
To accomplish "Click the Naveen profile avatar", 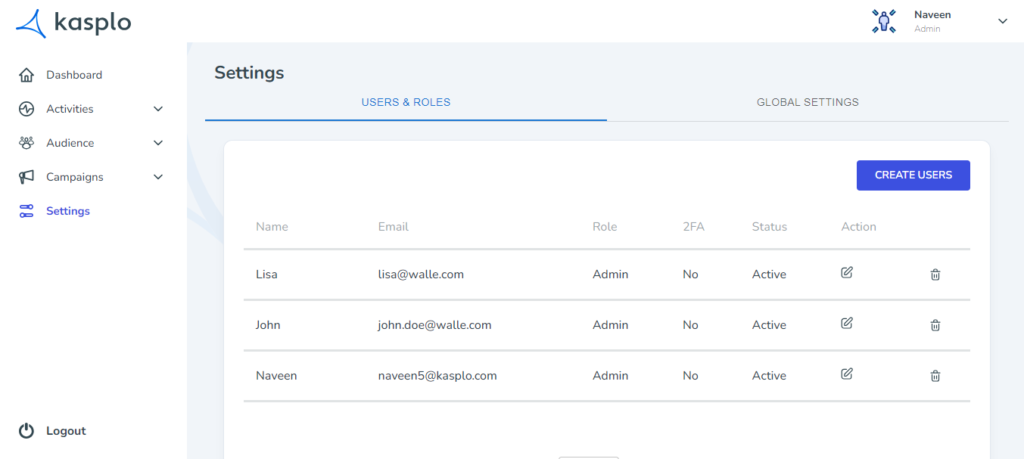I will click(x=884, y=22).
